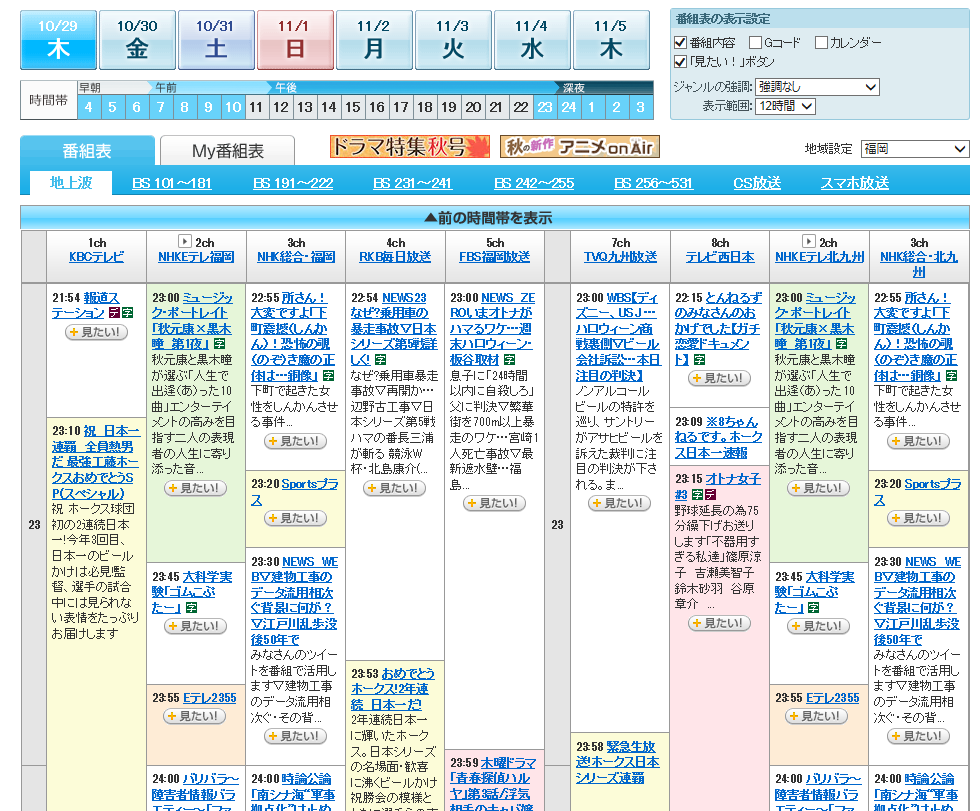The width and height of the screenshot is (980, 811).
Task: Click subtitle 字 icon beside NEWS ZERO 板谷取材
Action: click(509, 360)
